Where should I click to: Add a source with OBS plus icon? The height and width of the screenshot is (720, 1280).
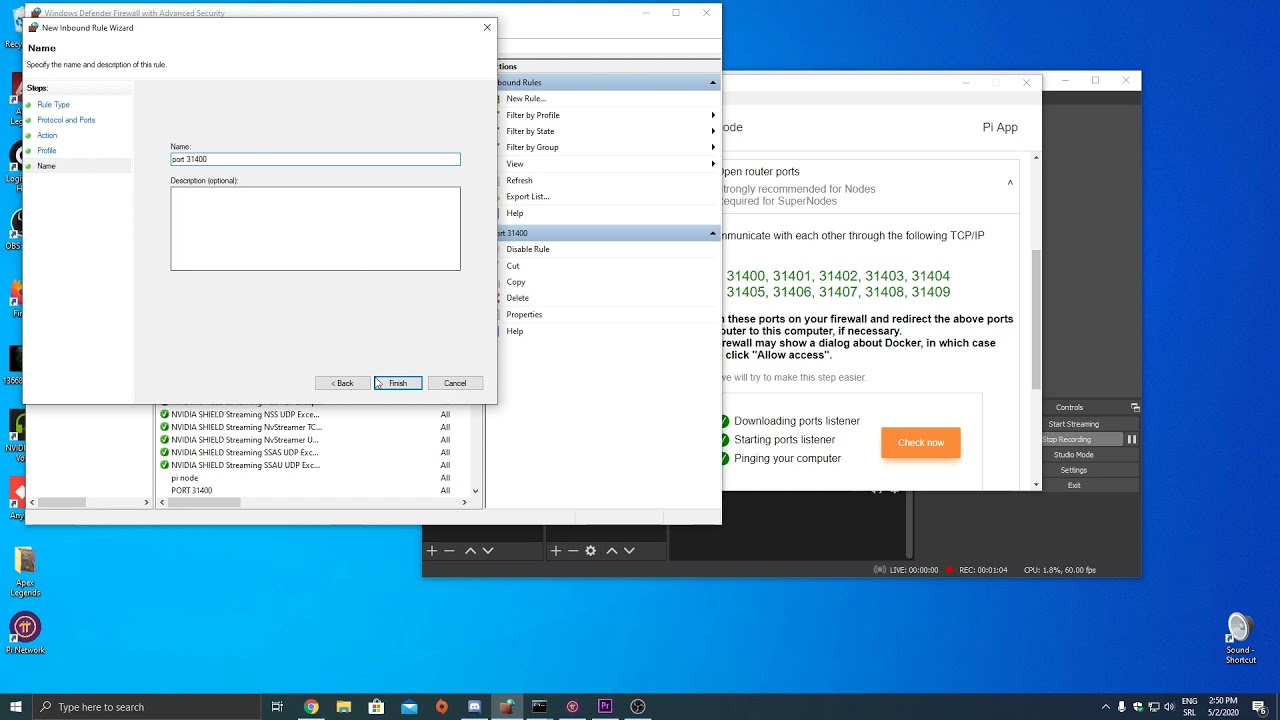pos(555,551)
